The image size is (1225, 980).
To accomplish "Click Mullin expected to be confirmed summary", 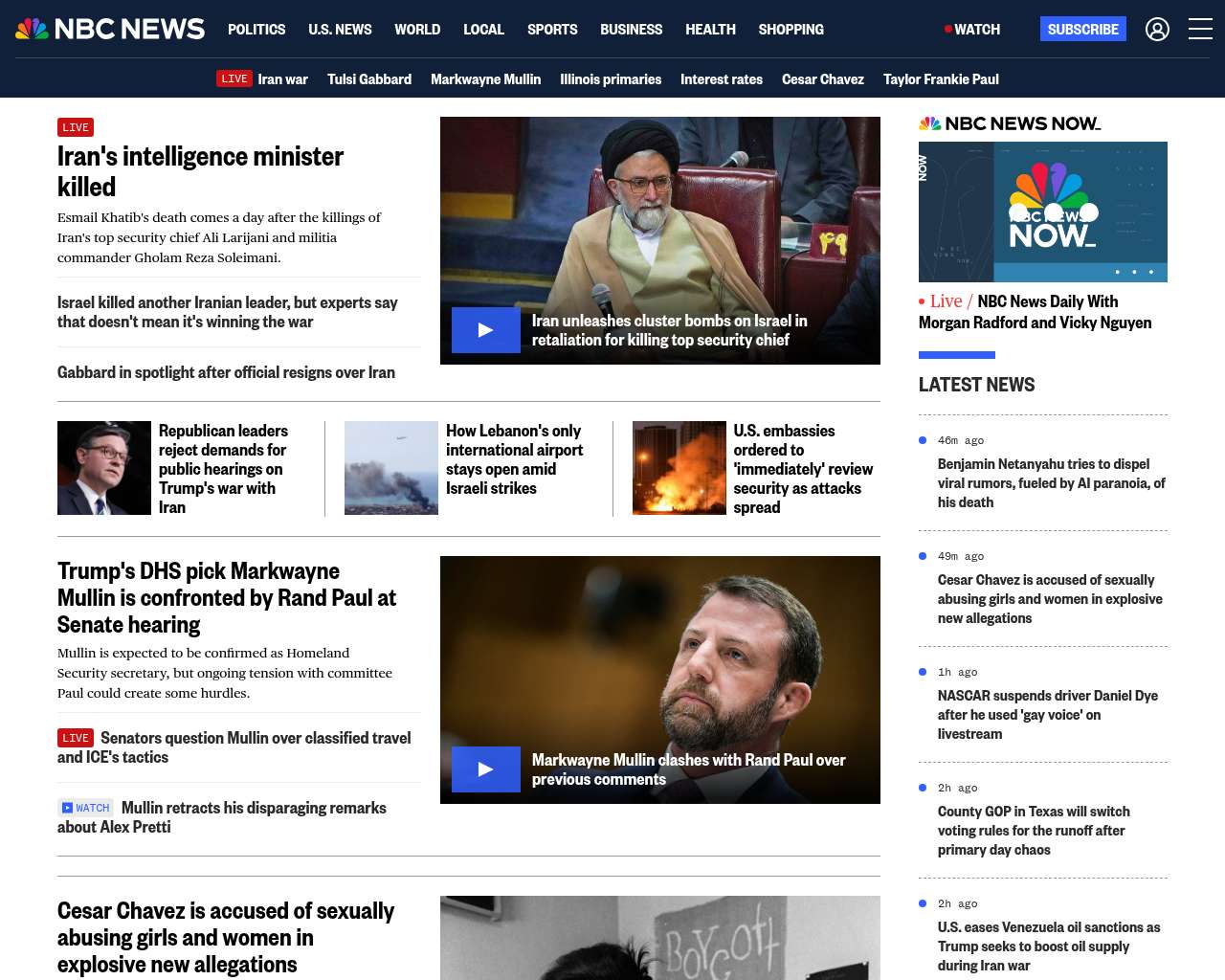I will click(x=225, y=673).
